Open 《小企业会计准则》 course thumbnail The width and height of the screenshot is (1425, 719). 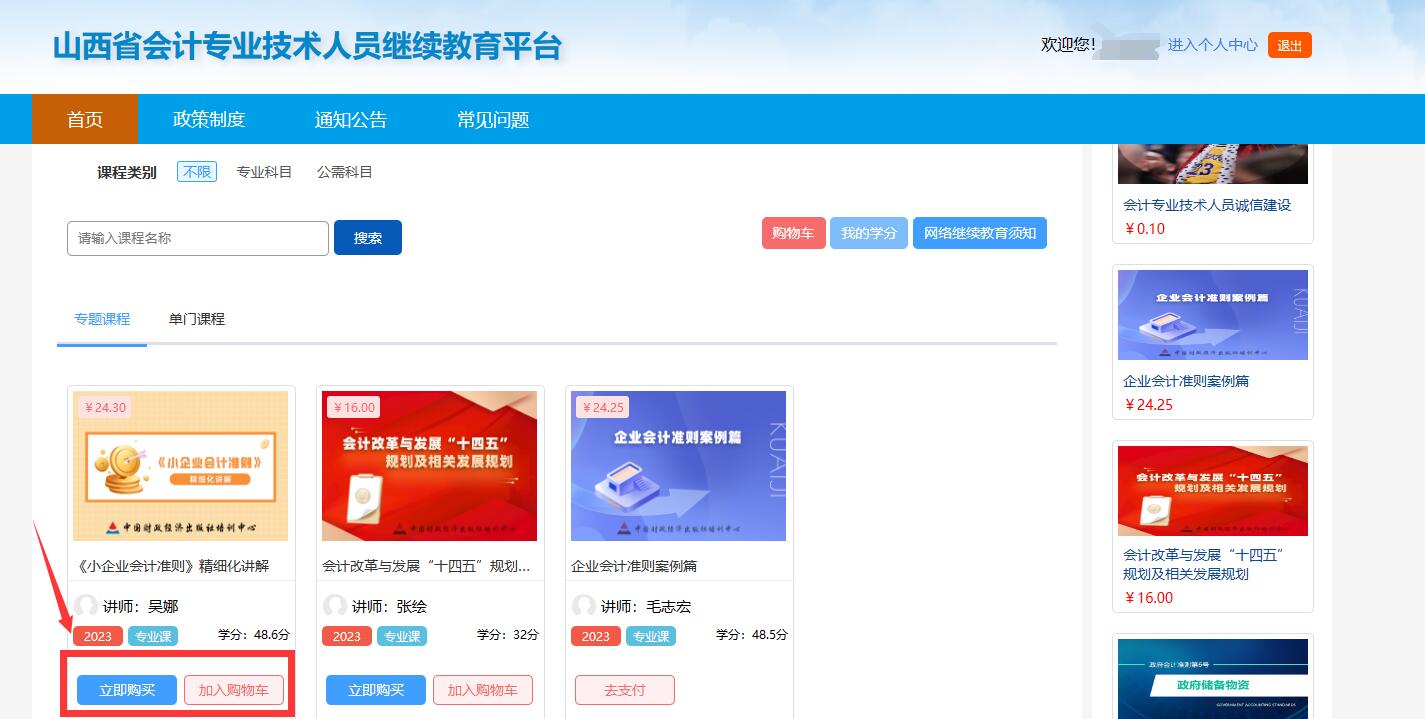pos(181,466)
